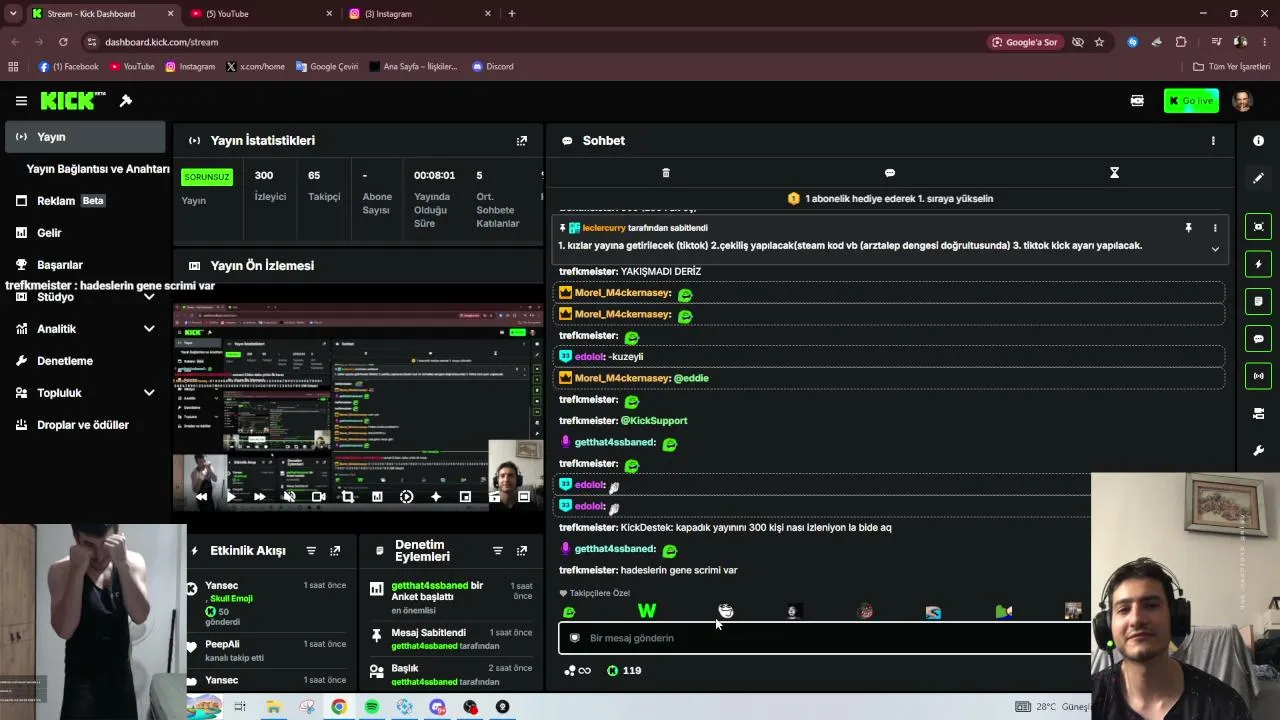The height and width of the screenshot is (720, 1280).
Task: Bookmark this page with the star icon
Action: (1099, 42)
